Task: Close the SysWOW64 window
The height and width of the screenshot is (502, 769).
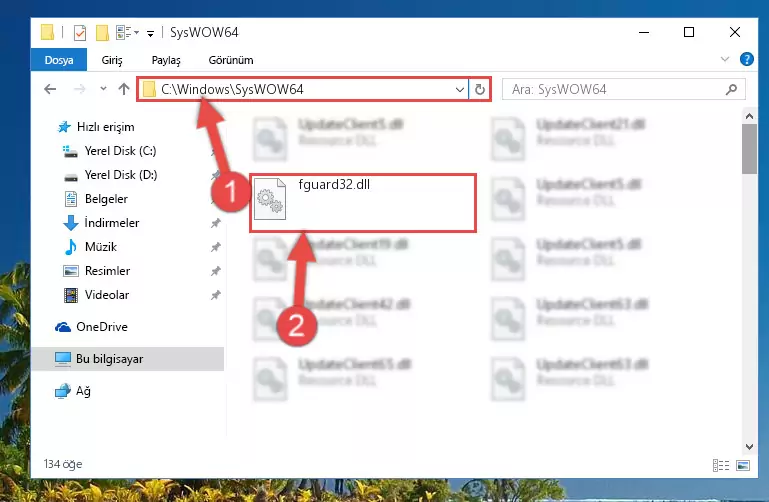Action: pyautogui.click(x=734, y=32)
